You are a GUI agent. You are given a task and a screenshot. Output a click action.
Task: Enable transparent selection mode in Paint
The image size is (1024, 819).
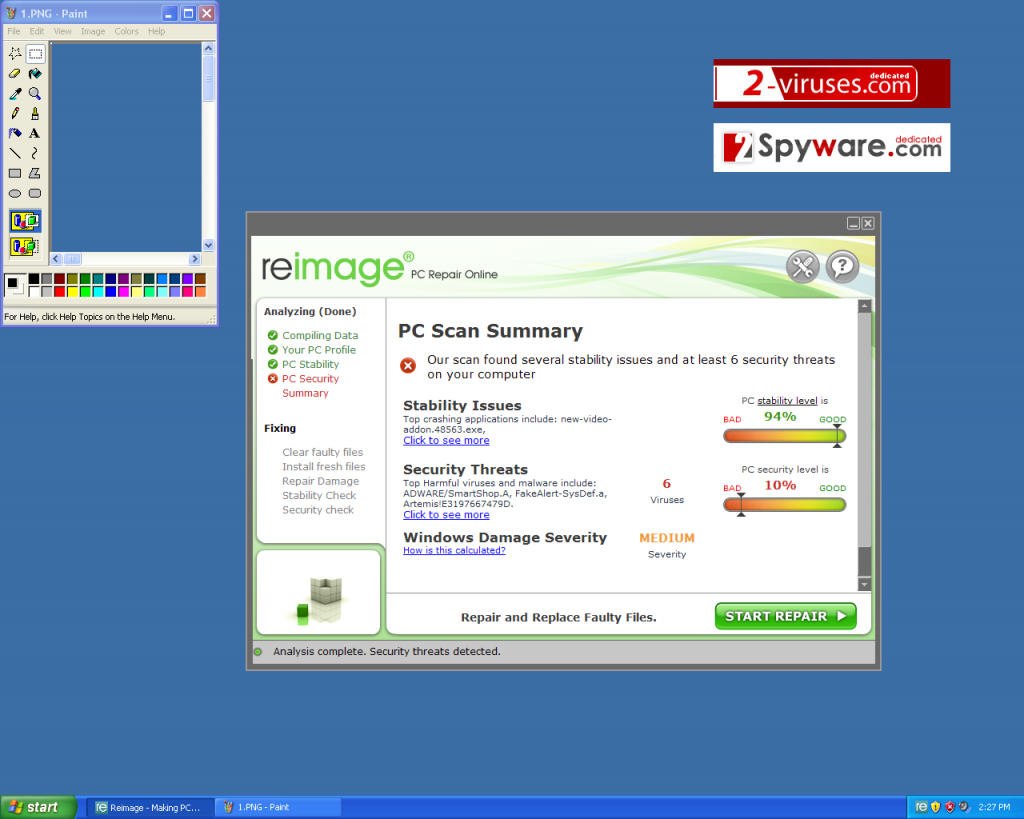[25, 246]
